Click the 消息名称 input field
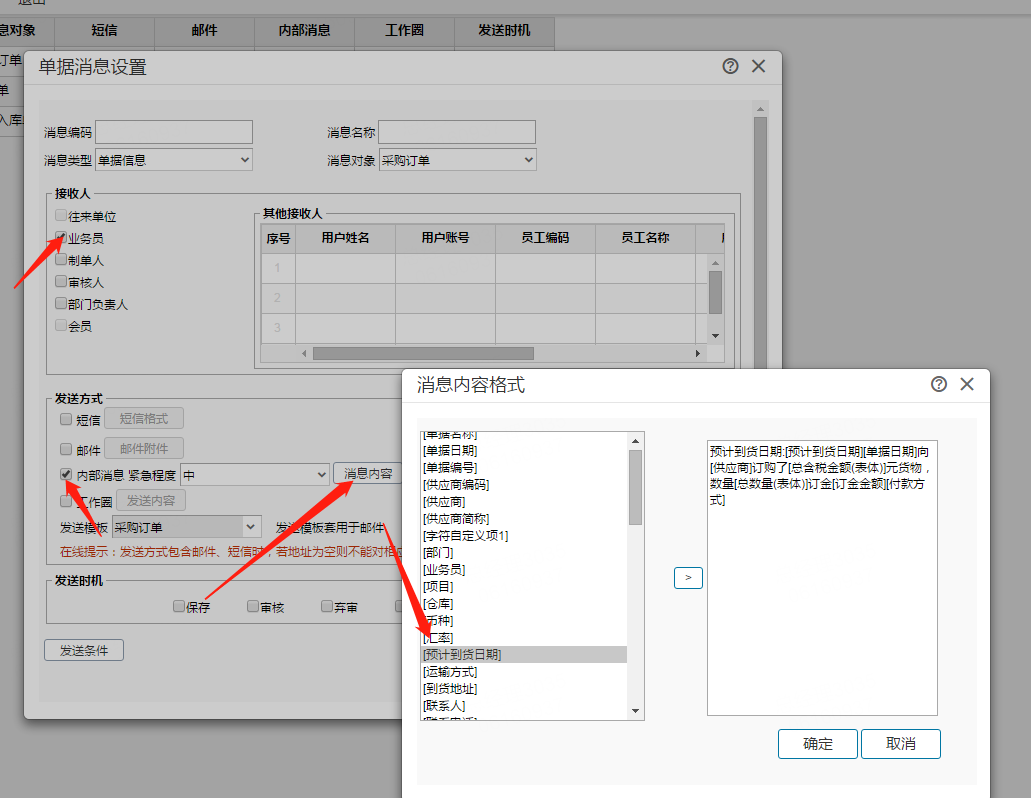 pyautogui.click(x=457, y=132)
